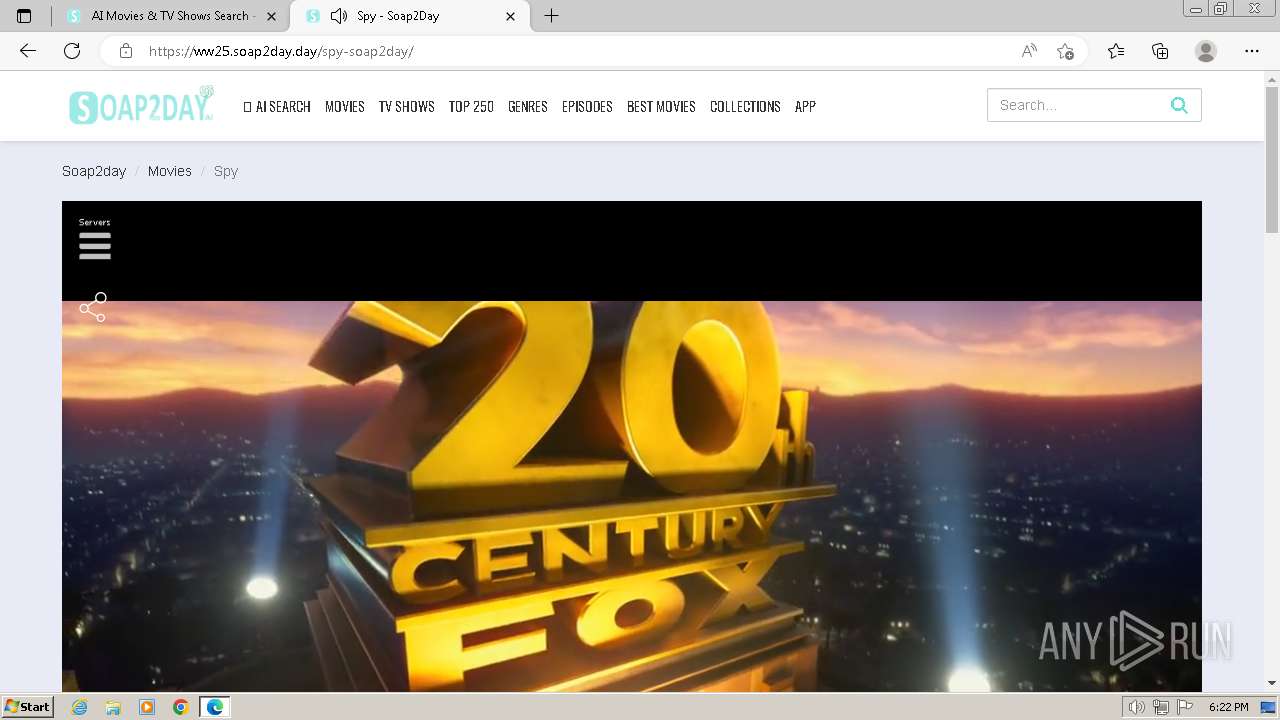
Task: Click the search magnifier icon
Action: click(x=1179, y=105)
